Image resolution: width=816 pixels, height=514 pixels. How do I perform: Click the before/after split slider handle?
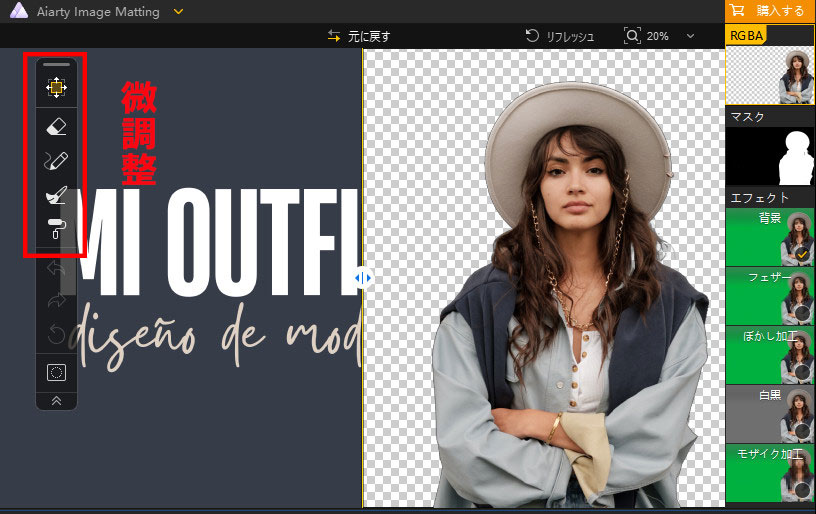coord(363,278)
